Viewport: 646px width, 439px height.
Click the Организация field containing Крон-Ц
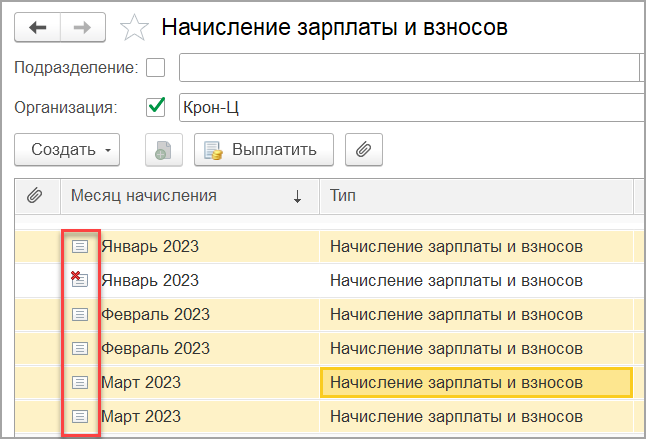[412, 107]
